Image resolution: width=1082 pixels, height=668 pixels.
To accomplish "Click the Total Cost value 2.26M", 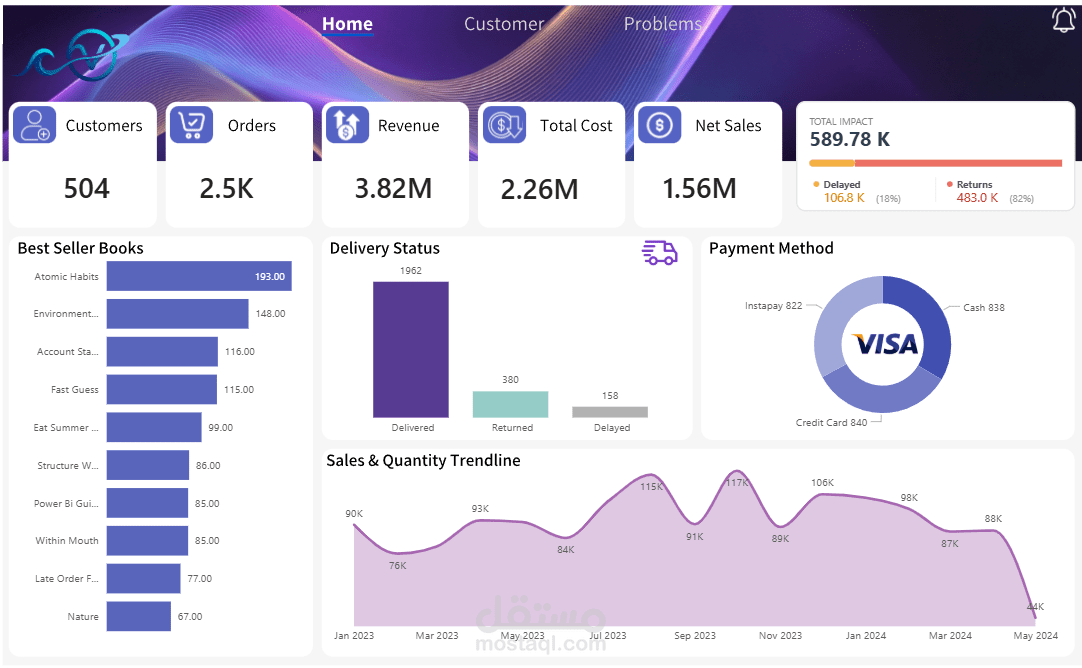I will [x=540, y=189].
